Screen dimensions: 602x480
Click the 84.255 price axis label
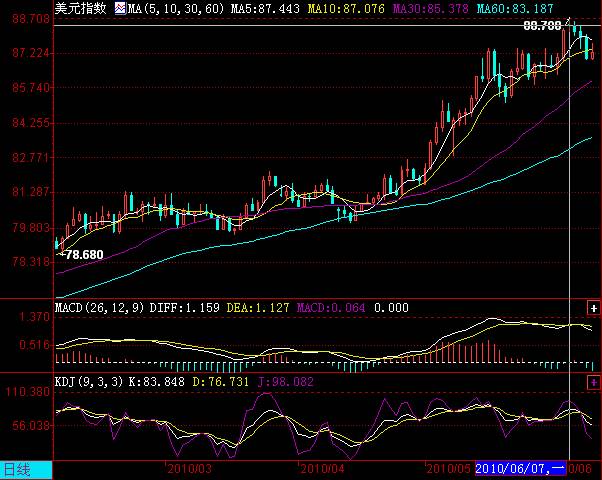point(31,123)
